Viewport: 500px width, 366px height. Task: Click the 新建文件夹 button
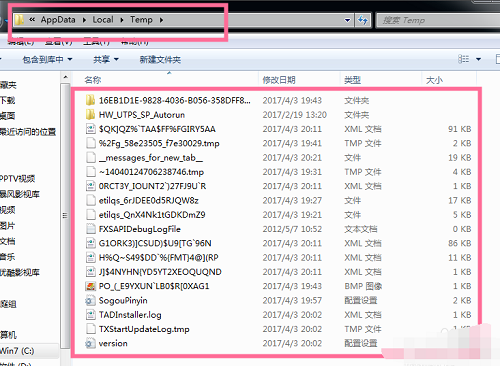[160, 60]
